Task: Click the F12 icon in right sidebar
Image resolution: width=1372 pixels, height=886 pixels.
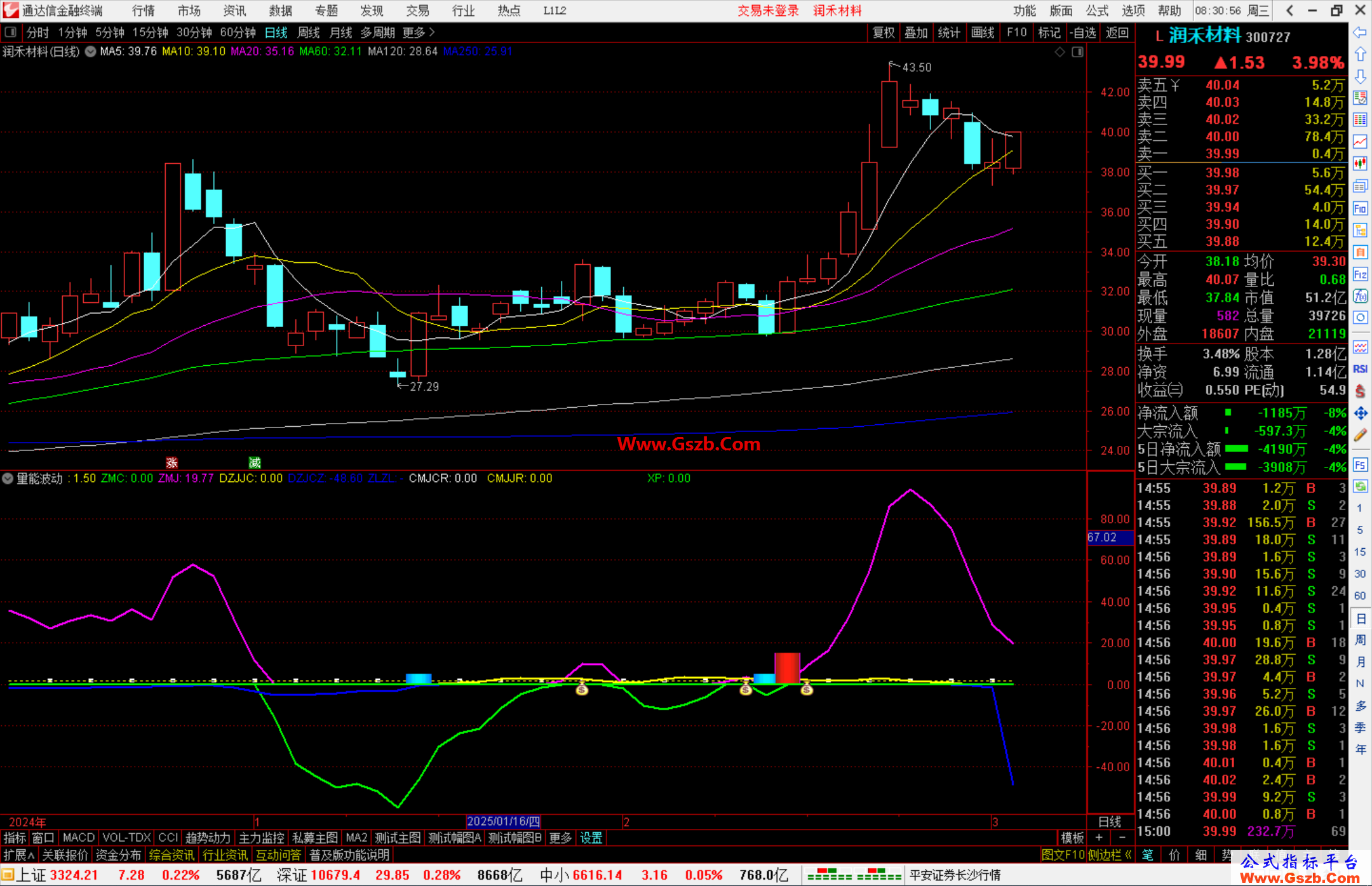Action: [x=1360, y=274]
